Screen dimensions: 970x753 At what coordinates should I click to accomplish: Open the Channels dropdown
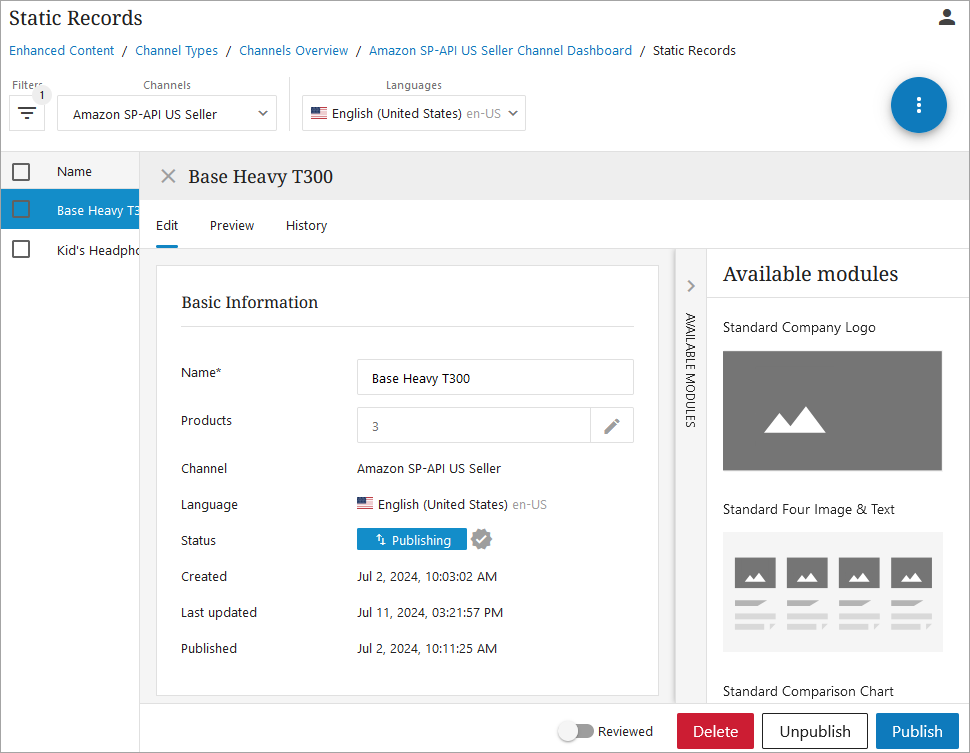click(167, 114)
